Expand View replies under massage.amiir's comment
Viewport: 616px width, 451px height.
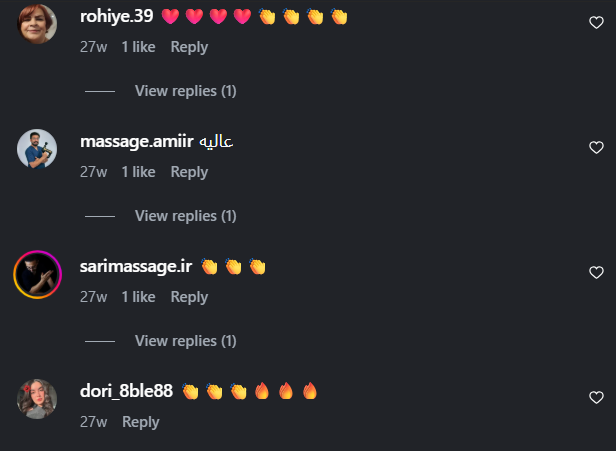[x=185, y=216]
